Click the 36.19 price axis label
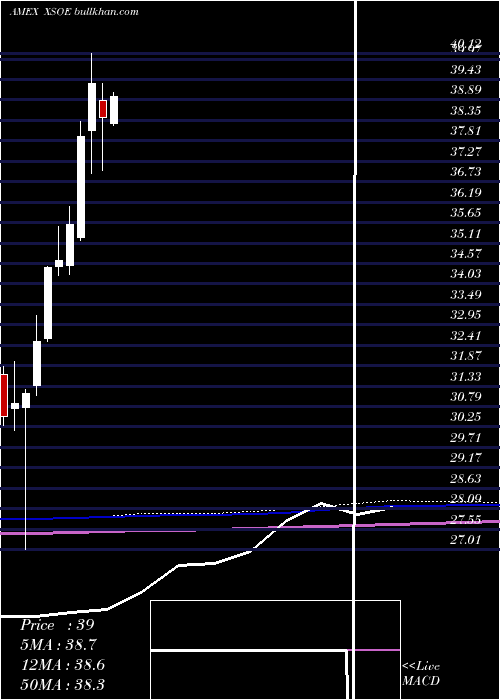Viewport: 500px width, 700px height. [466, 192]
